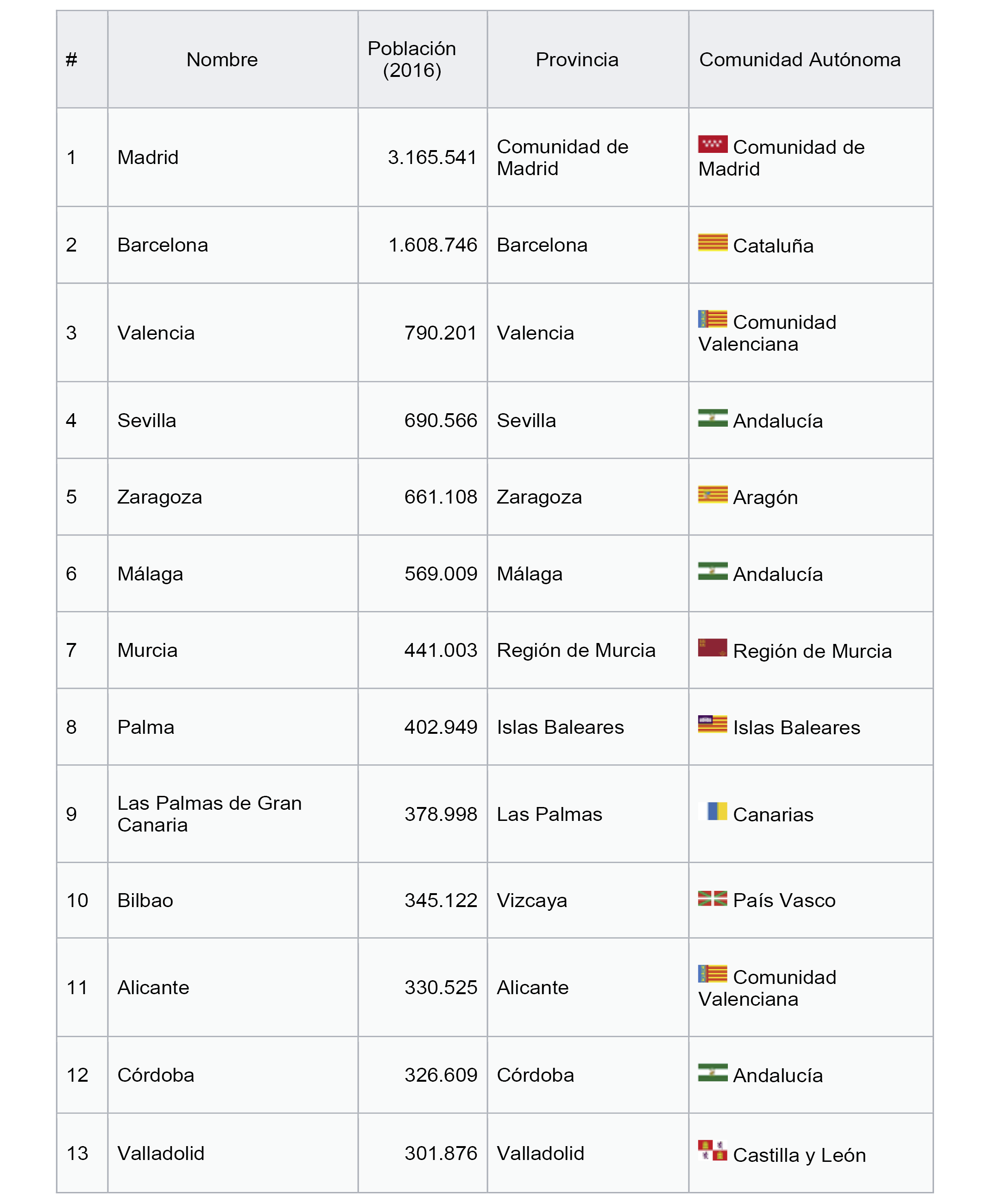Click the Canarias flag icon
The width and height of the screenshot is (985, 1204).
(x=712, y=811)
